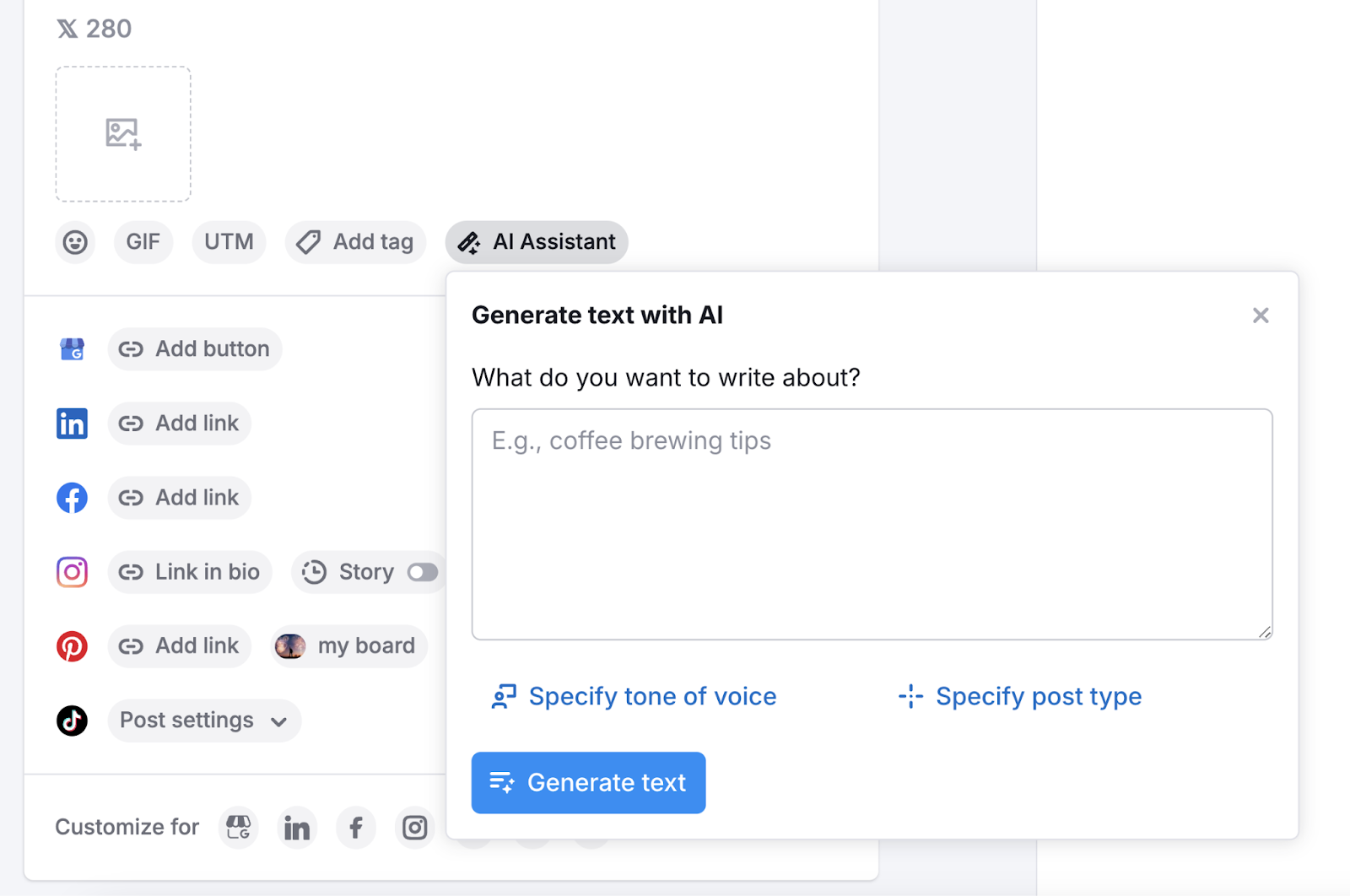Image resolution: width=1350 pixels, height=896 pixels.
Task: Open the image upload placeholder
Action: coord(122,133)
